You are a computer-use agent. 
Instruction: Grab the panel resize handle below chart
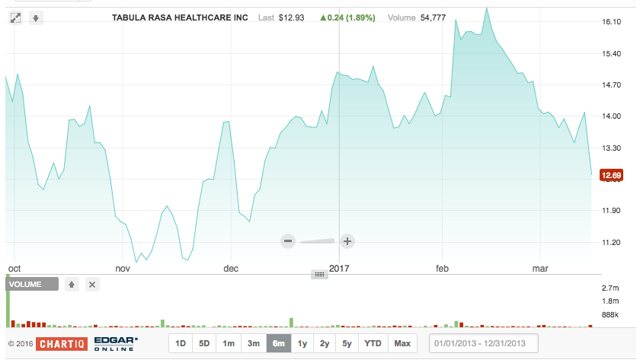319,274
